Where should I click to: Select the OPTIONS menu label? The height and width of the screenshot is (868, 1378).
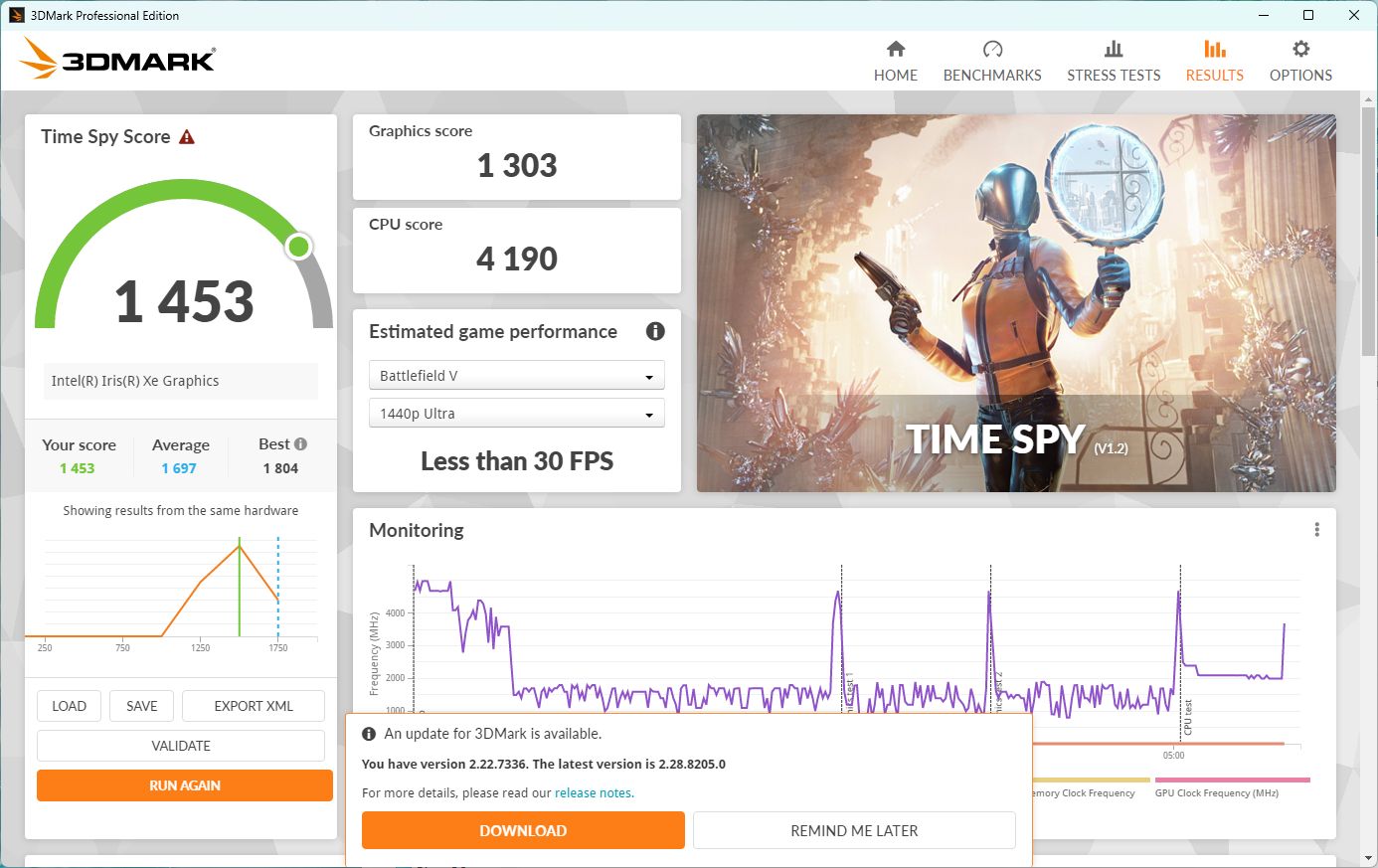(1300, 76)
